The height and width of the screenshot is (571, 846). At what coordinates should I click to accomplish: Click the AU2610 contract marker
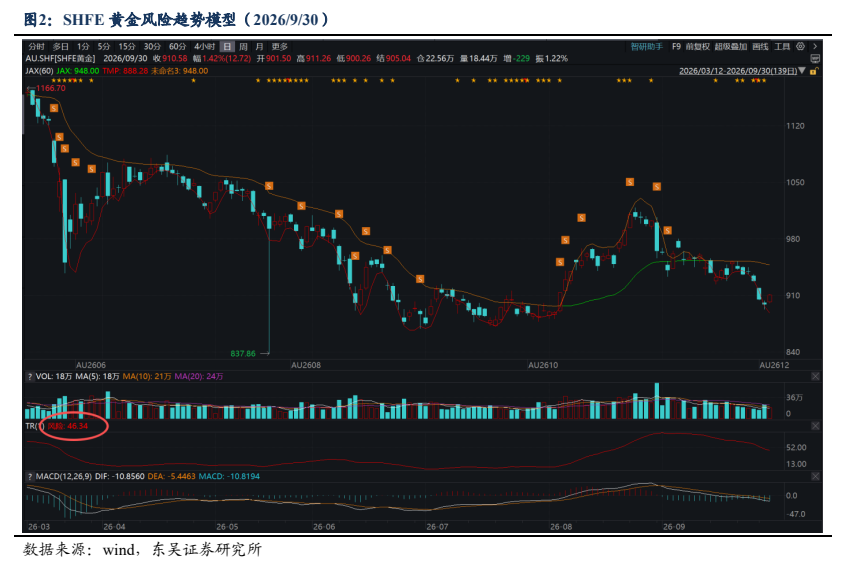pyautogui.click(x=543, y=365)
